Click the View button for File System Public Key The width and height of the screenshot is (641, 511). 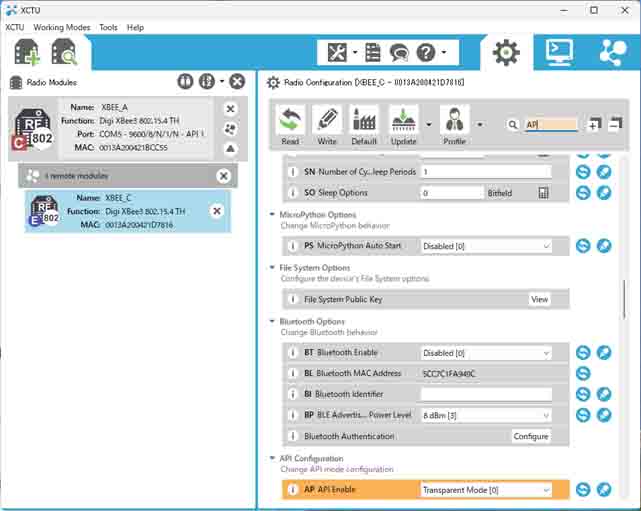[x=539, y=299]
